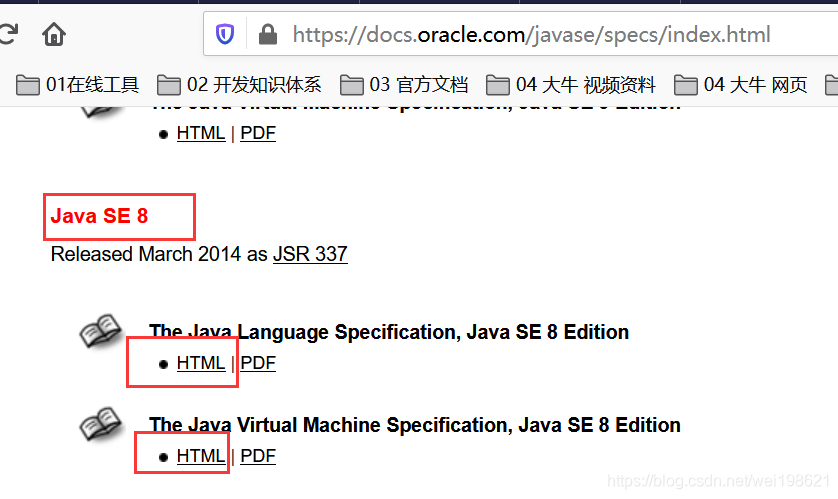Open HTML of Java Virtual Machine Specification SE 8
This screenshot has height=499, width=838.
click(201, 456)
